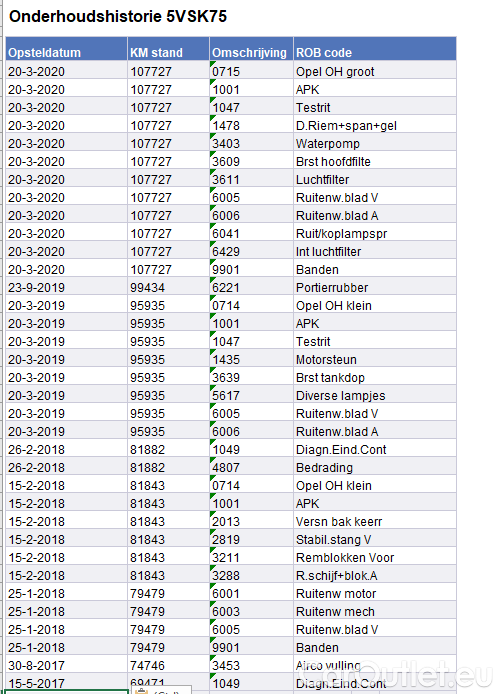
Task: Select the Ruitenw motor cell
Action: point(375,594)
